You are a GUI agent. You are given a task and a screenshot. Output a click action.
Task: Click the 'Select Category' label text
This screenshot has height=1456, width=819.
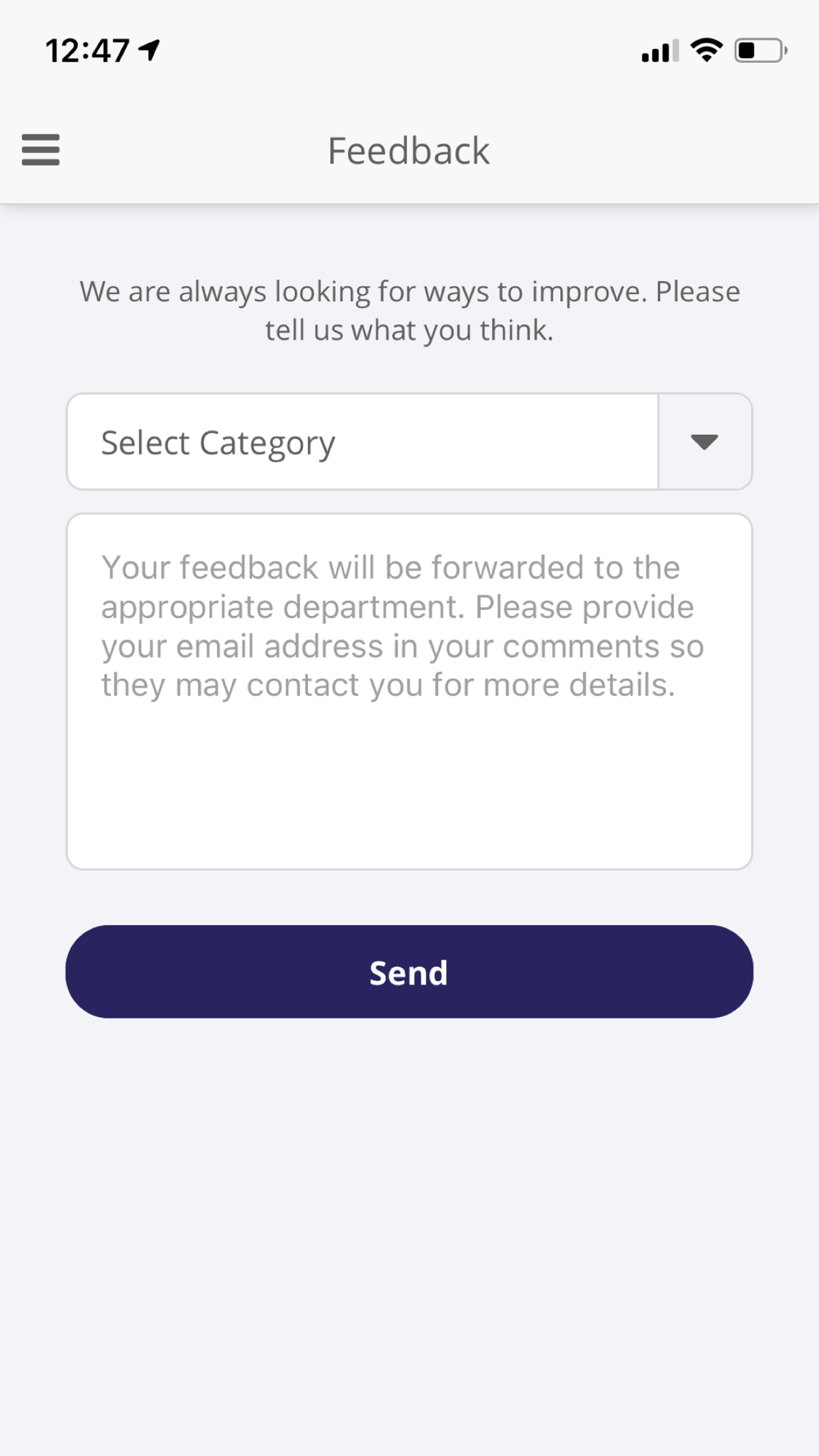[218, 443]
